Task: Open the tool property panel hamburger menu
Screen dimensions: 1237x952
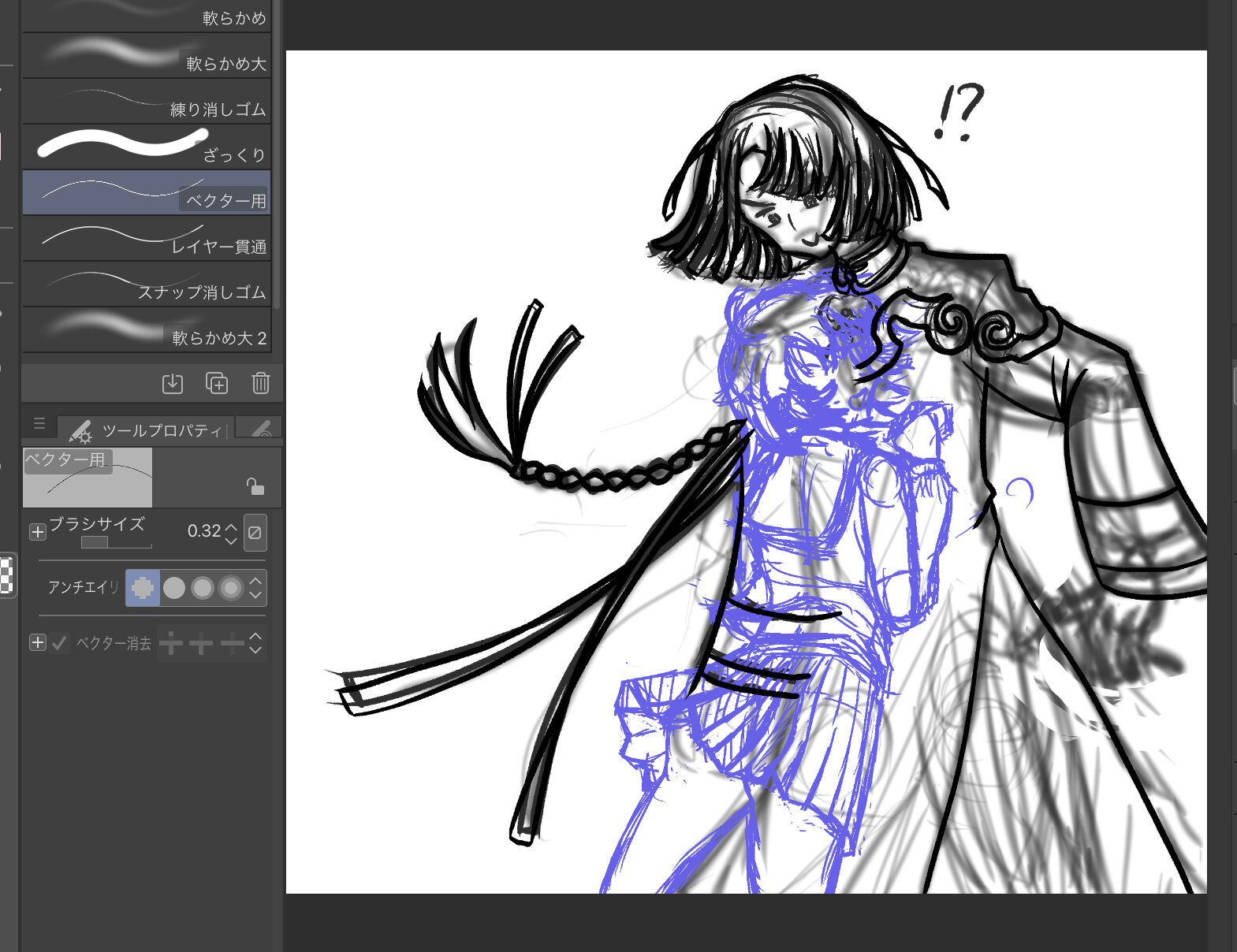Action: tap(39, 424)
